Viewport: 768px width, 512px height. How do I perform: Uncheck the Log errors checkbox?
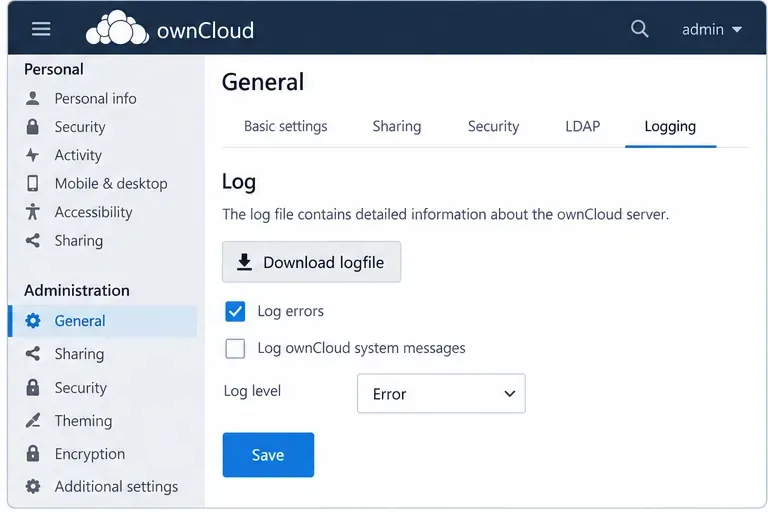(235, 311)
